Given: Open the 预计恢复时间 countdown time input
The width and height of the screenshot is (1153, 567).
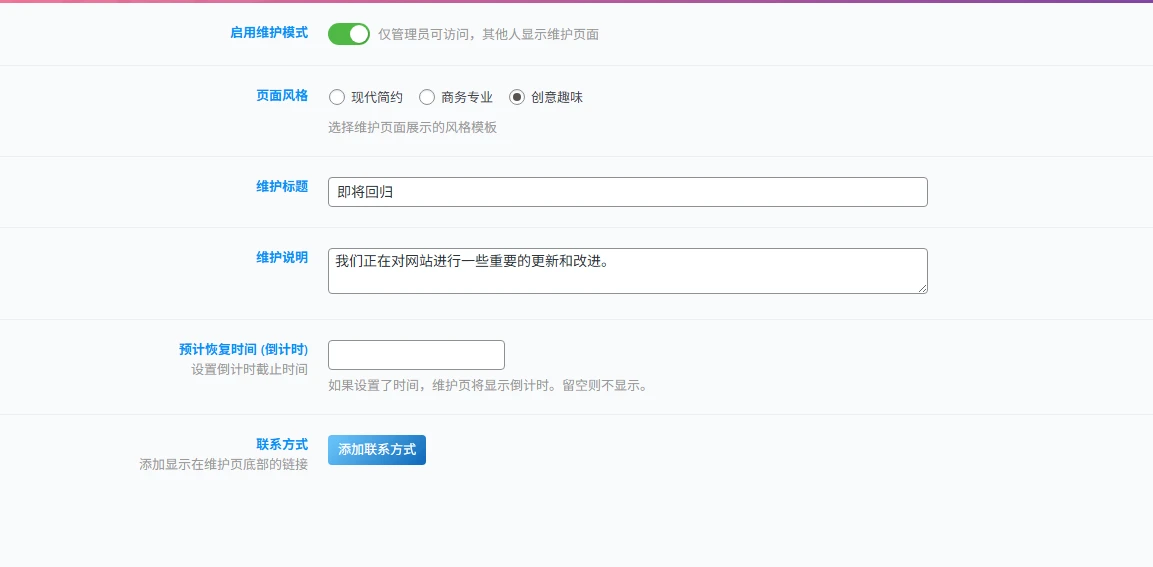Looking at the screenshot, I should 416,355.
